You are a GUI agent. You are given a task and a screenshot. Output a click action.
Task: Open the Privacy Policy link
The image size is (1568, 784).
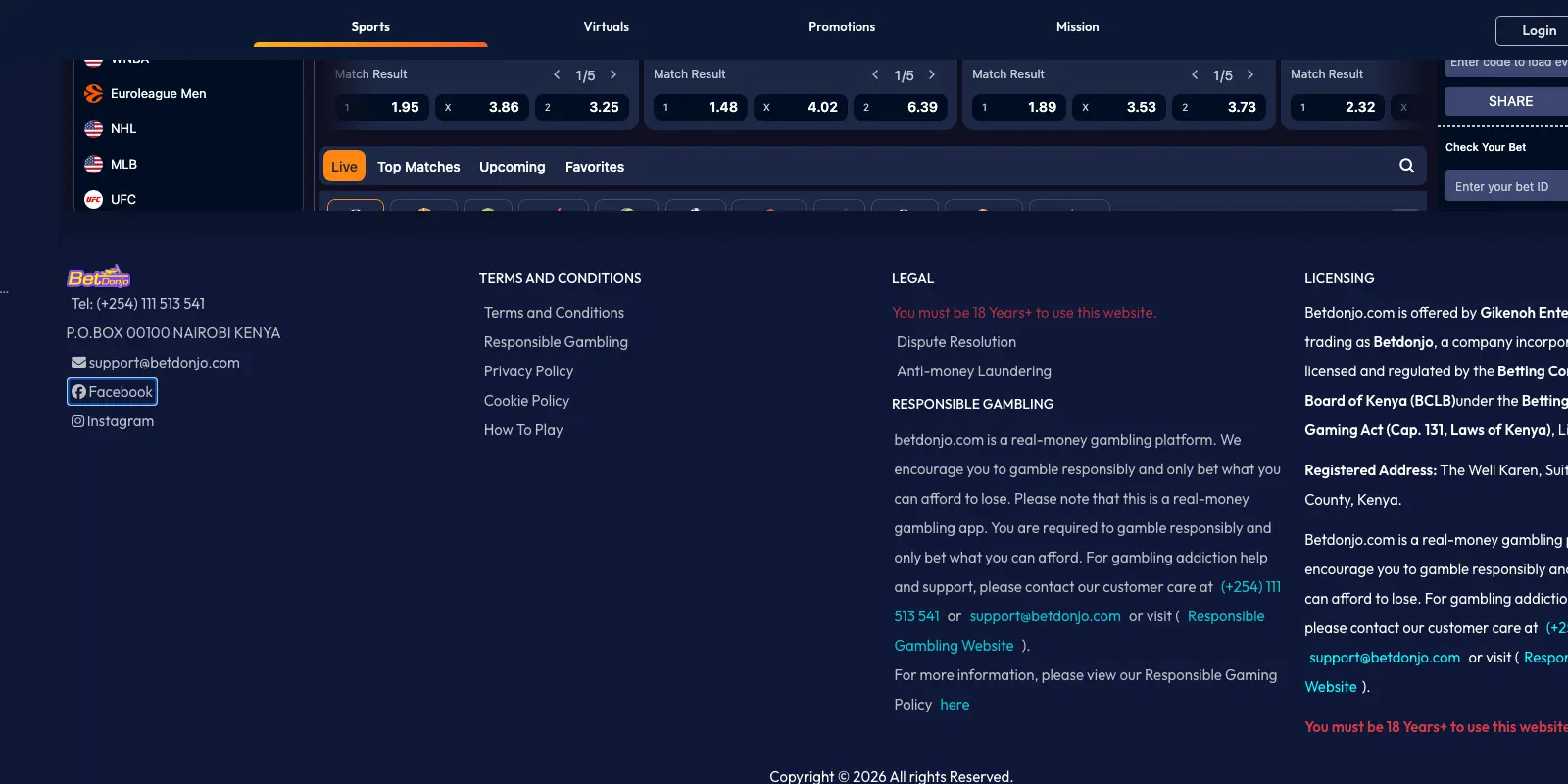[528, 371]
